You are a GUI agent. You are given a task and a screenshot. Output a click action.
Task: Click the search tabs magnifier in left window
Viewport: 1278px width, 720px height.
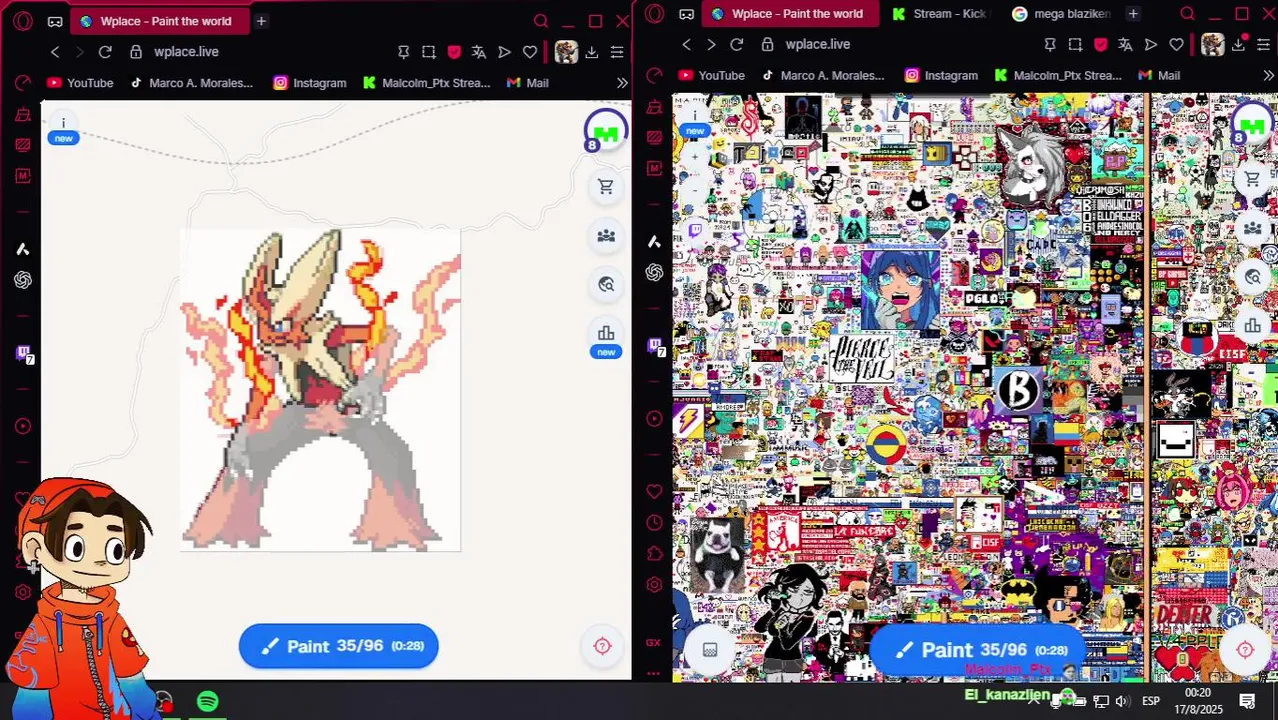point(541,21)
